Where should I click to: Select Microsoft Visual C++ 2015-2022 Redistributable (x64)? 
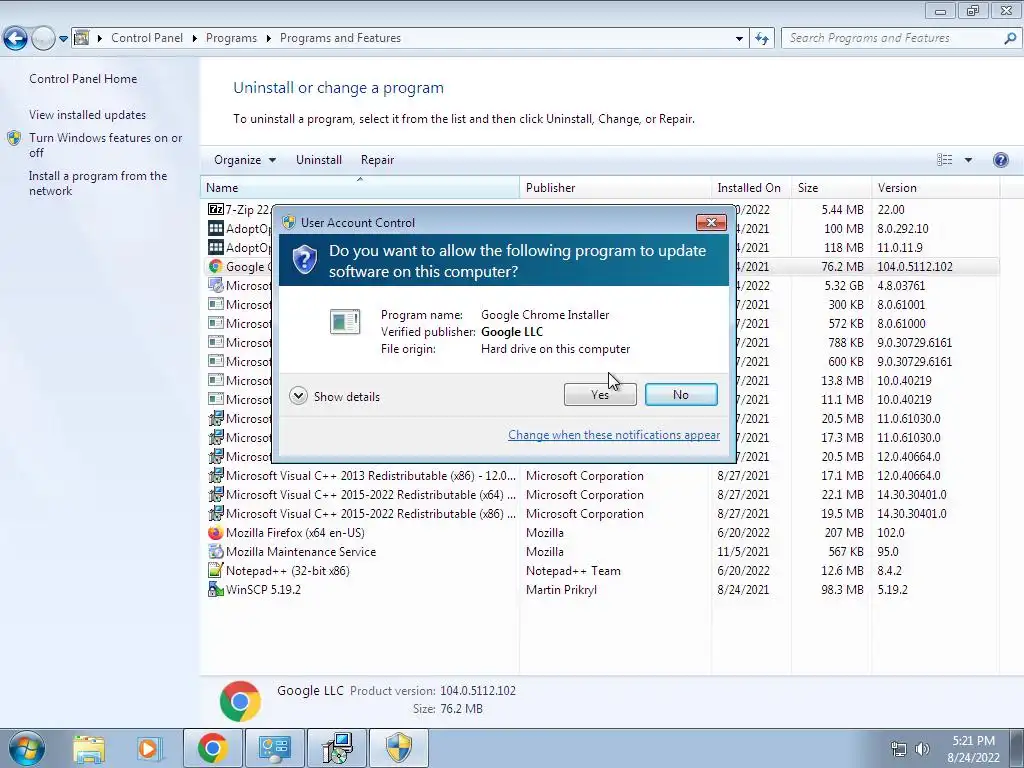pyautogui.click(x=600, y=494)
